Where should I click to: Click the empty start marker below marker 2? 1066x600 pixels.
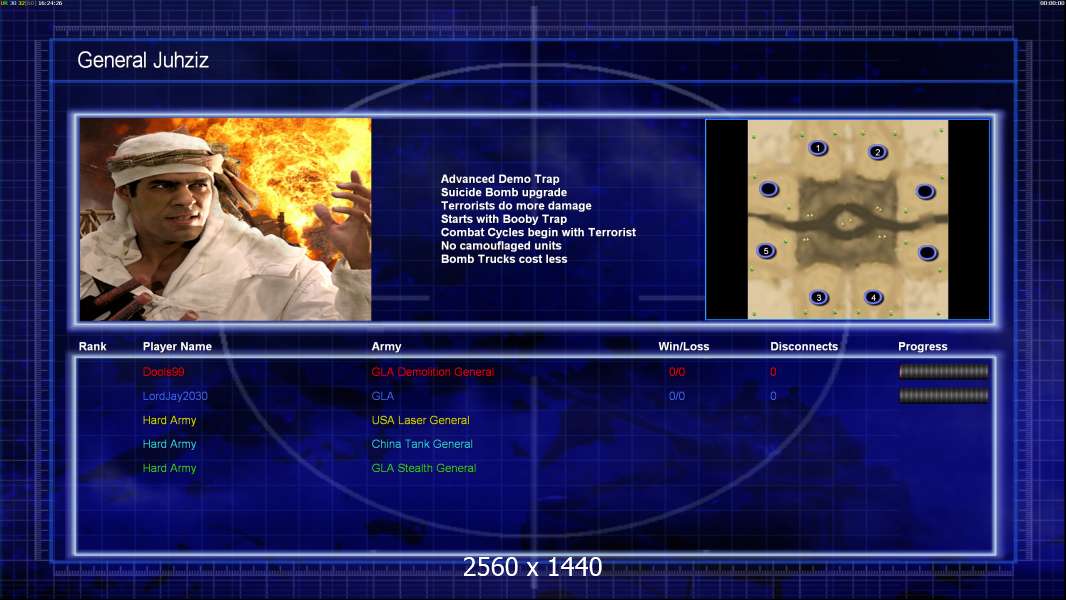point(925,191)
